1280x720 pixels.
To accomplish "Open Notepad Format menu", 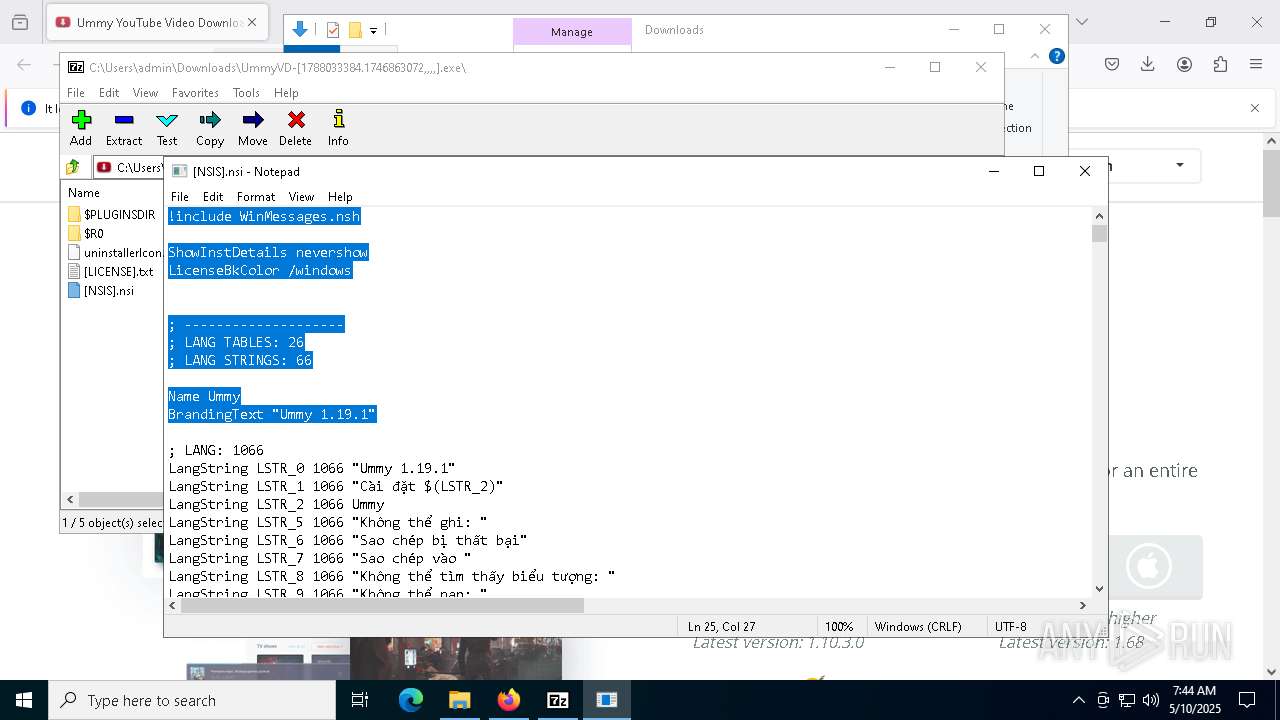I will [x=256, y=197].
